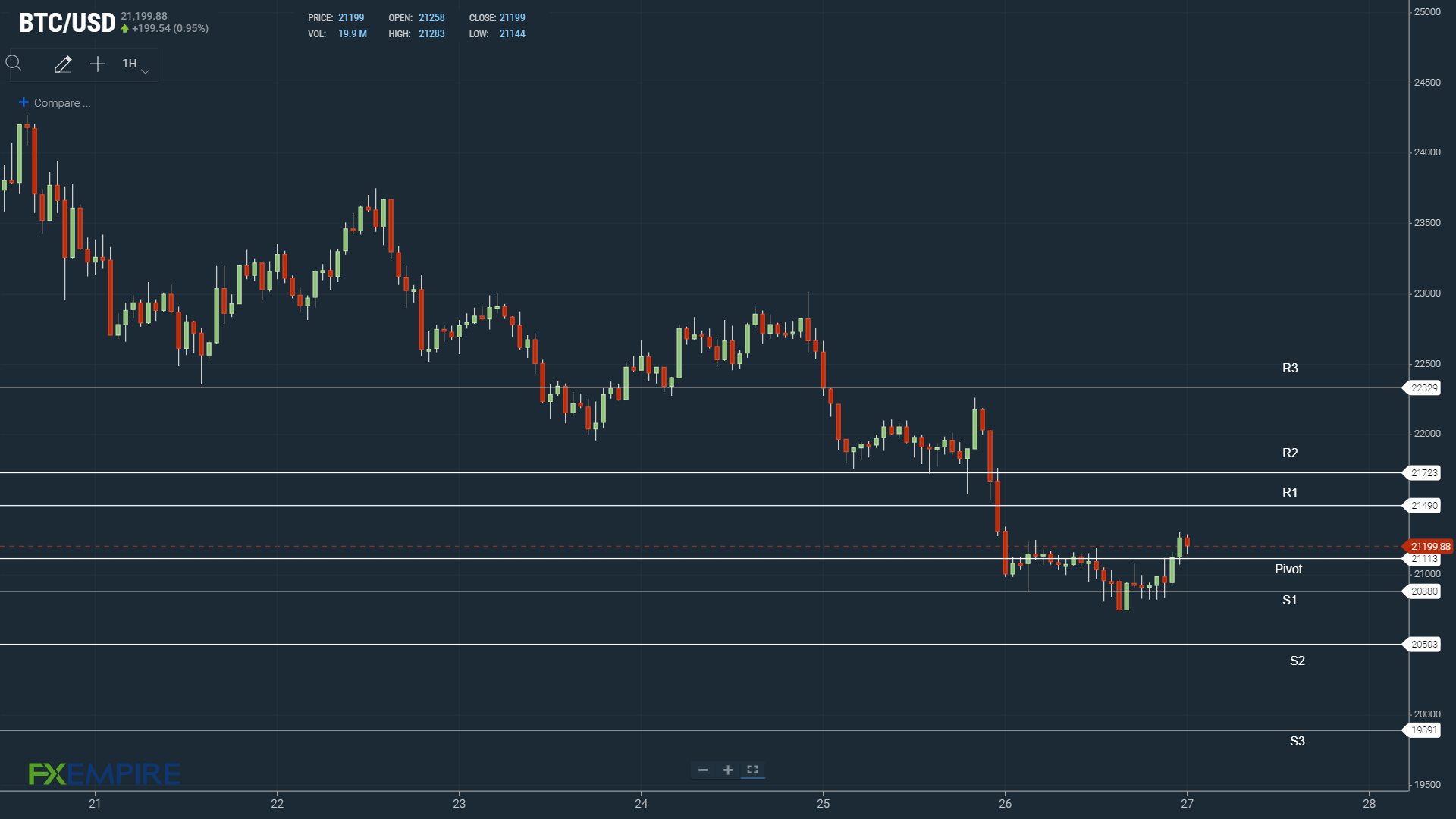Select the price change +199.54 (0.95%)

(170, 29)
